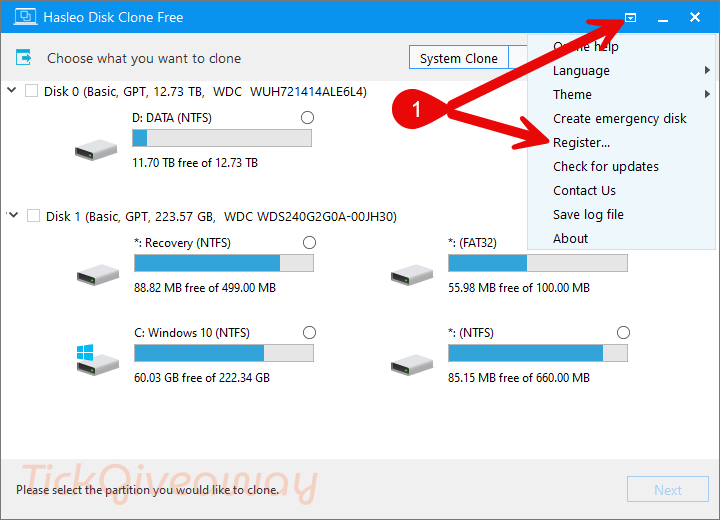Image resolution: width=720 pixels, height=520 pixels.
Task: Select the Recovery (NTFS) partition radio button
Action: click(309, 243)
